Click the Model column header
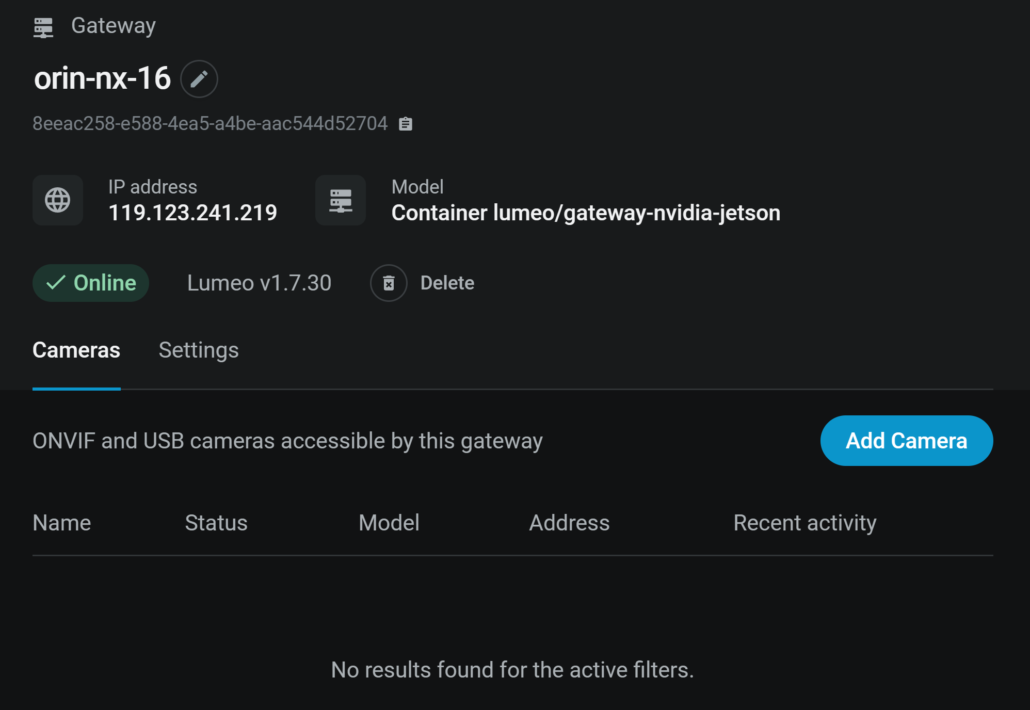Screen dimensions: 1030x710 coord(389,523)
